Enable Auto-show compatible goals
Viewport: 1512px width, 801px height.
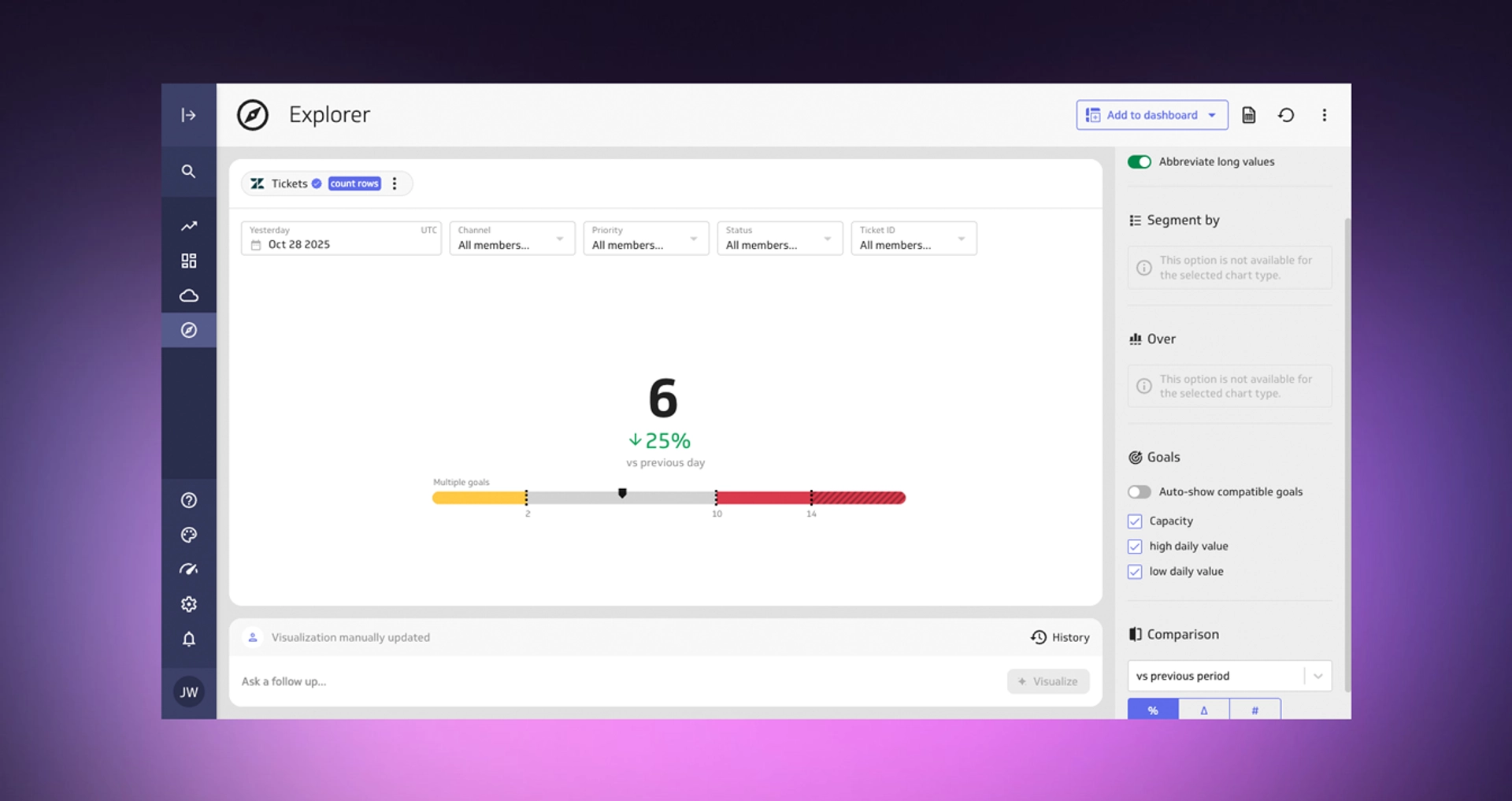tap(1139, 491)
